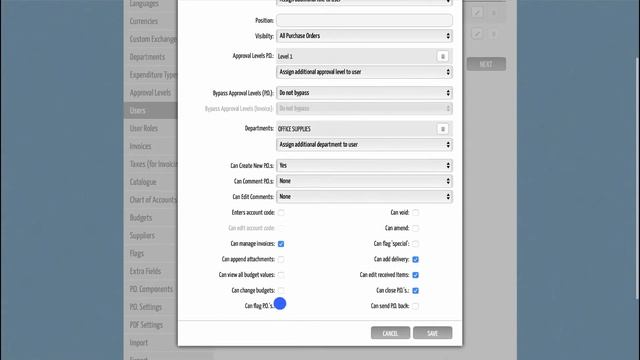Screen dimensions: 640x360
Task: Uncheck Can add delivery checkbox
Action: 415,259
